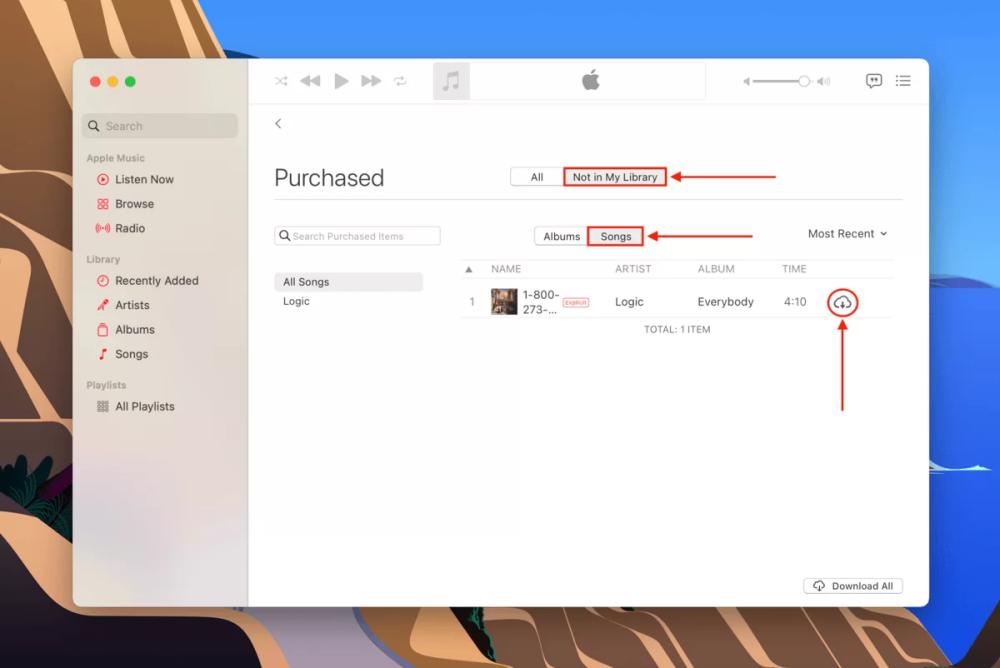Click the Search Purchased Items field
The width and height of the screenshot is (1000, 668).
coord(357,236)
